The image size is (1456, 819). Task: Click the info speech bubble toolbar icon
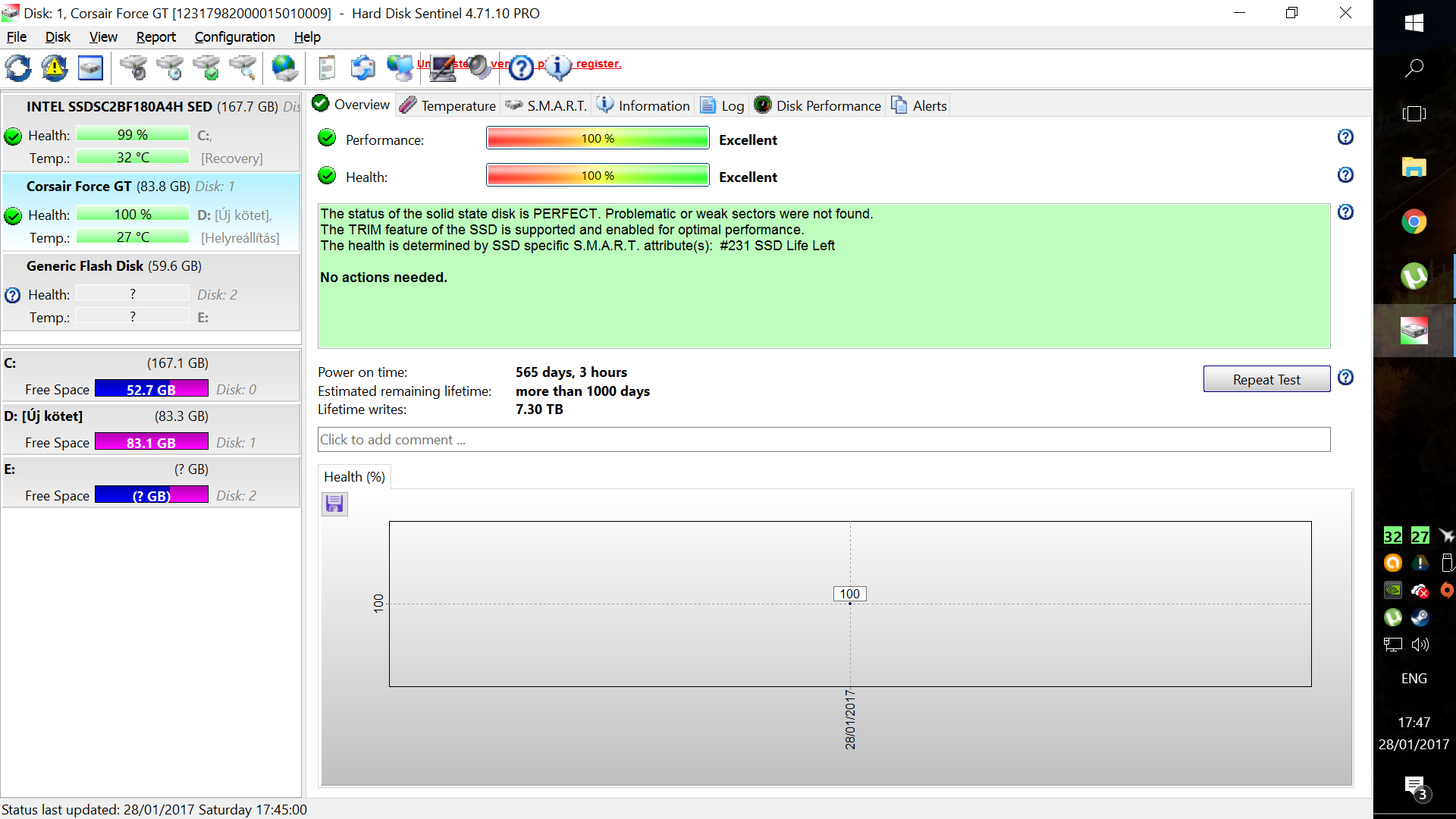coord(559,68)
